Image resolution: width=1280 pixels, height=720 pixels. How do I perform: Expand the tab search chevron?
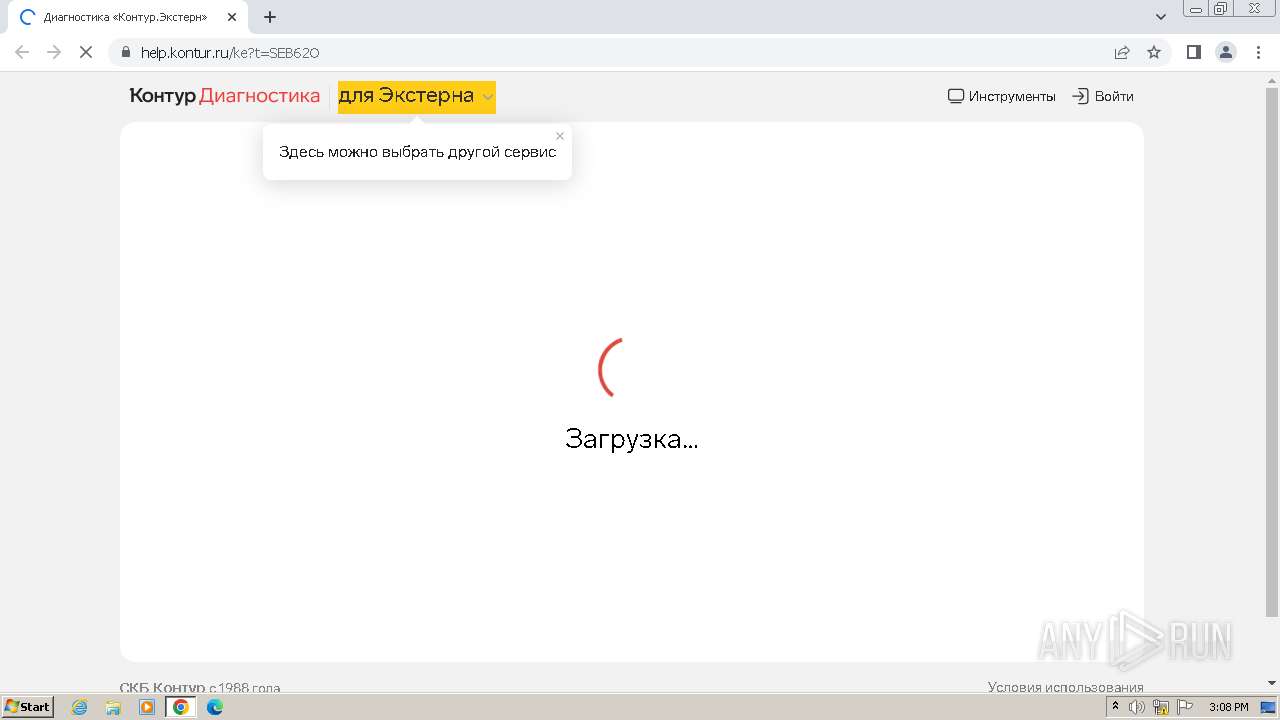pos(1161,17)
